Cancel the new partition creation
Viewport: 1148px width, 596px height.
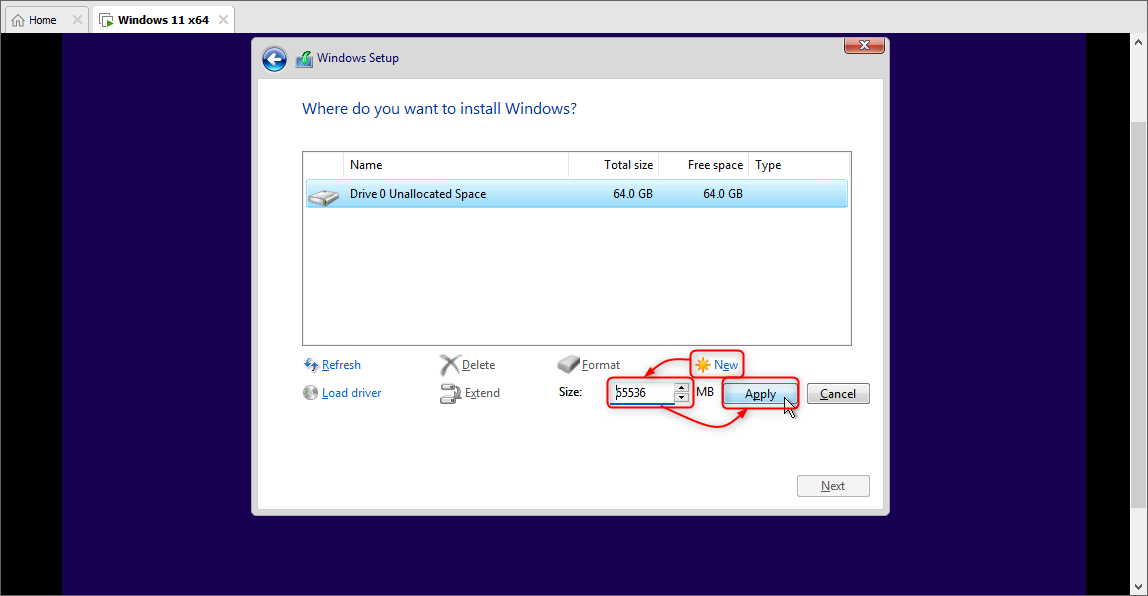(x=838, y=394)
